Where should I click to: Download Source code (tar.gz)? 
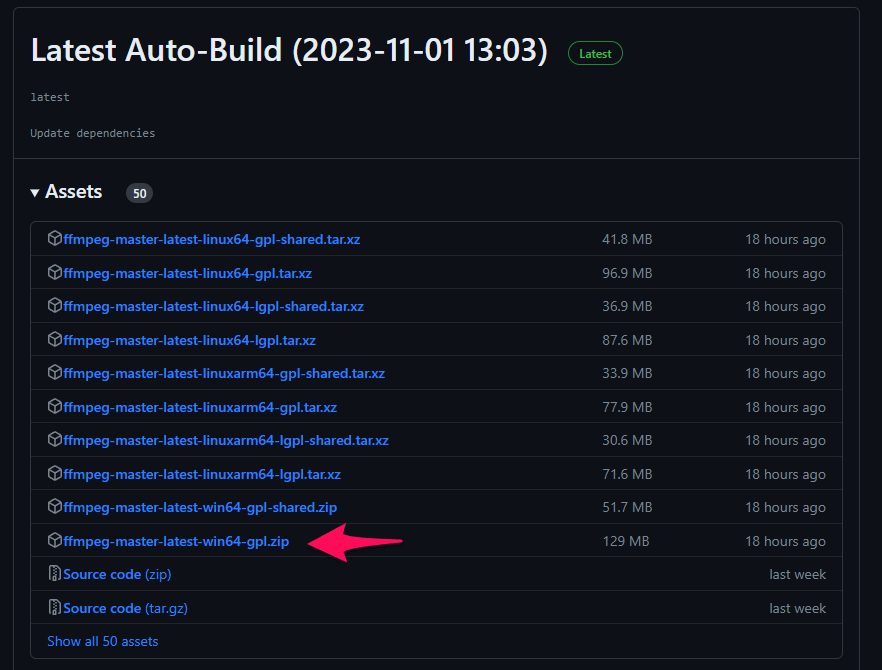tap(125, 608)
